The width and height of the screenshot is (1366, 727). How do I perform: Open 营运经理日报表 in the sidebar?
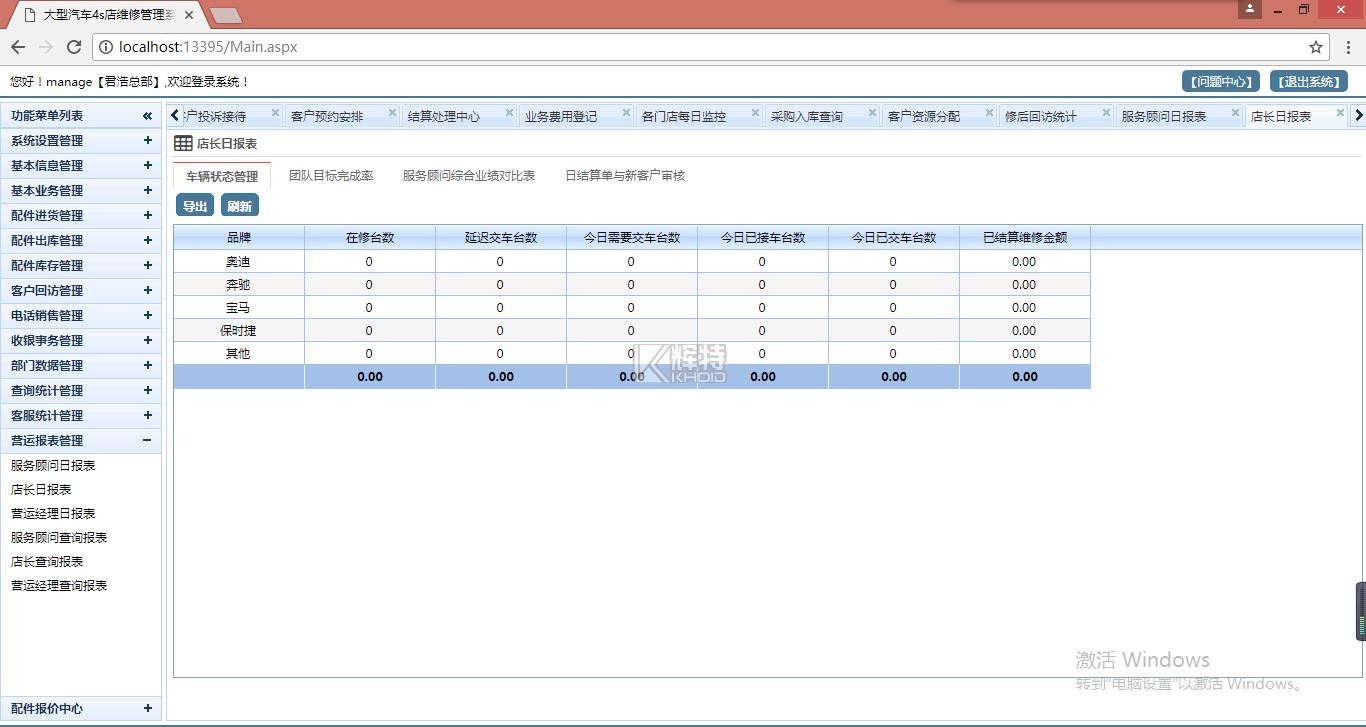53,514
